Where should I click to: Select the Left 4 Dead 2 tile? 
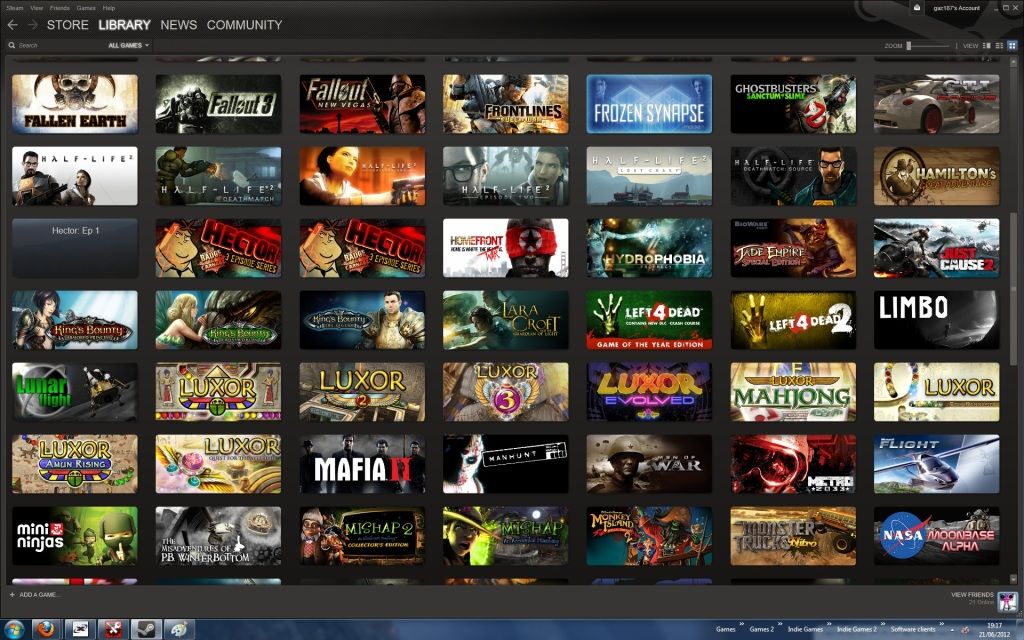pyautogui.click(x=793, y=320)
